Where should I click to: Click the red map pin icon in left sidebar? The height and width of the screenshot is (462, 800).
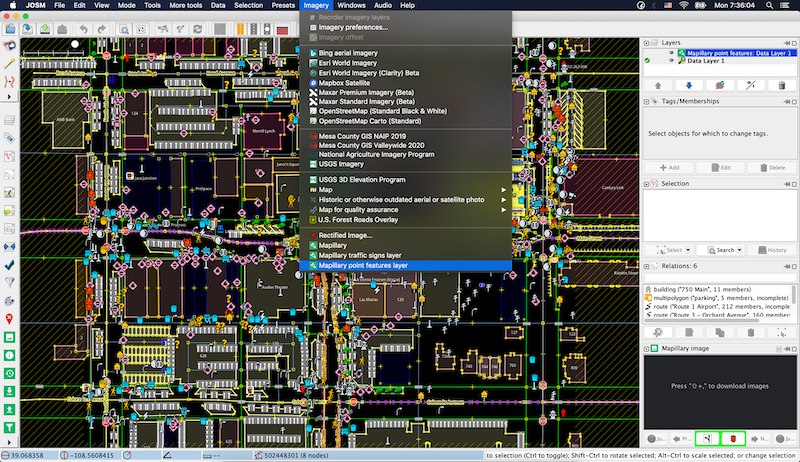pyautogui.click(x=9, y=319)
